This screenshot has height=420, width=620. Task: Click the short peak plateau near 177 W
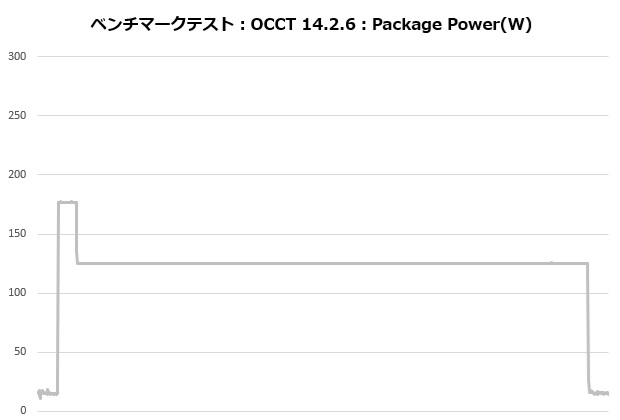pyautogui.click(x=67, y=202)
